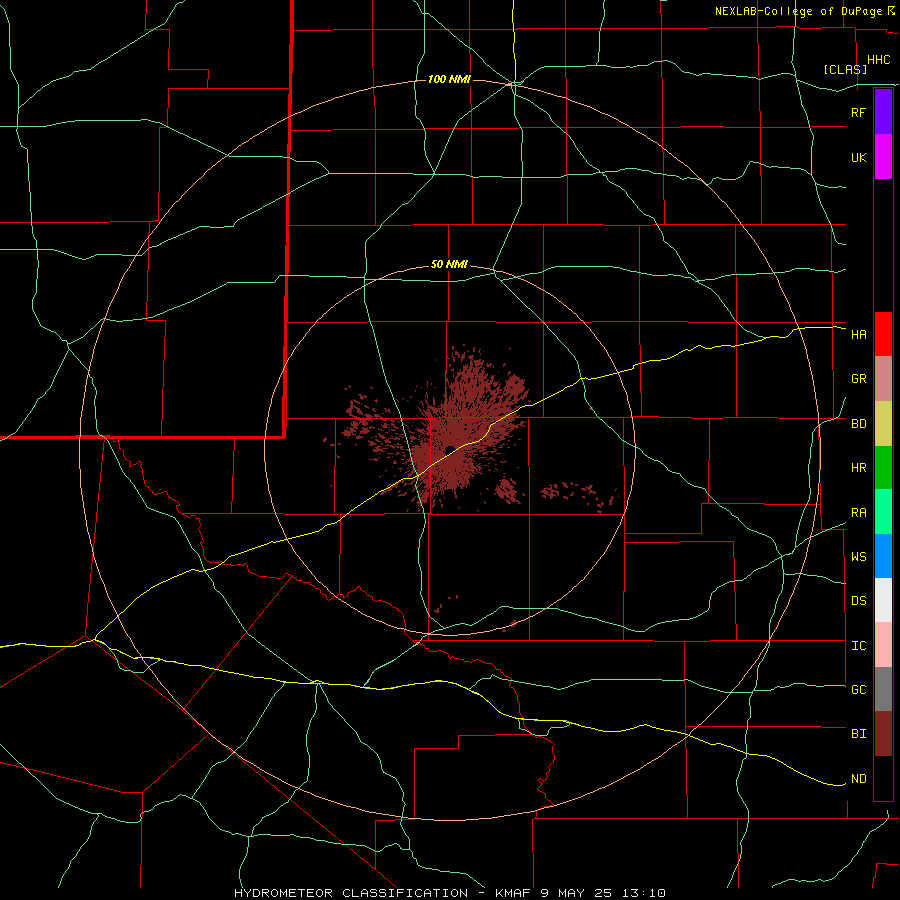The width and height of the screenshot is (900, 900).
Task: Click the RF legend label
Action: [858, 112]
